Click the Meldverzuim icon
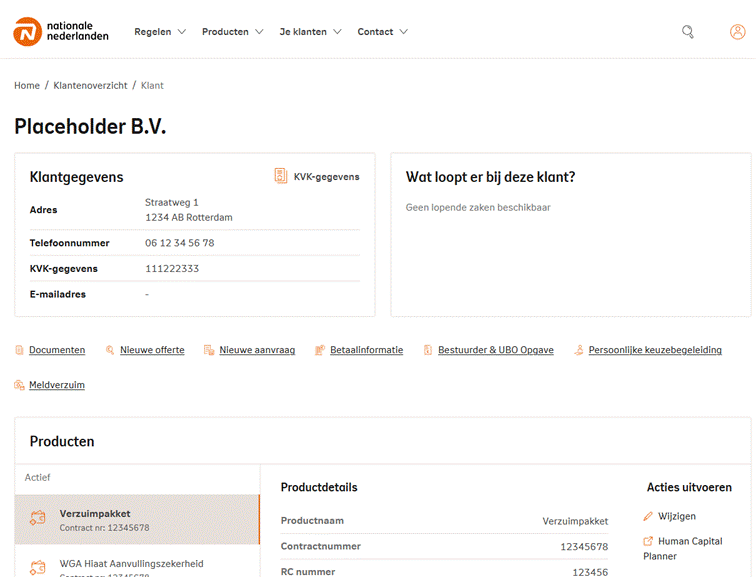The image size is (756, 577). [19, 385]
